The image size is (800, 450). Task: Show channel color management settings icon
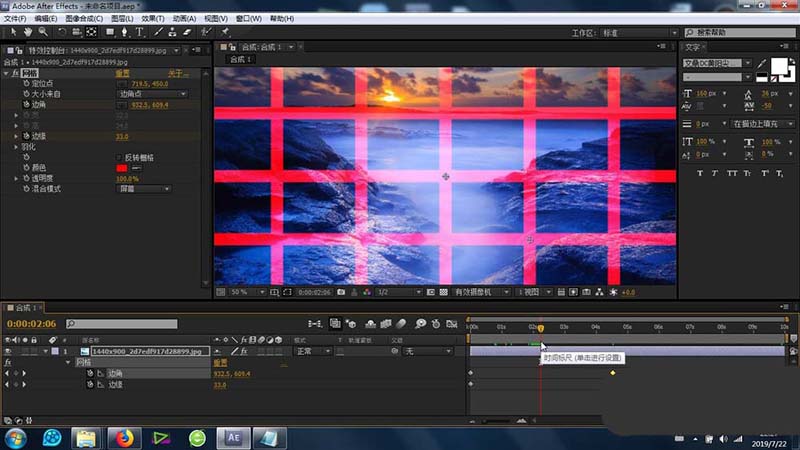[x=367, y=292]
